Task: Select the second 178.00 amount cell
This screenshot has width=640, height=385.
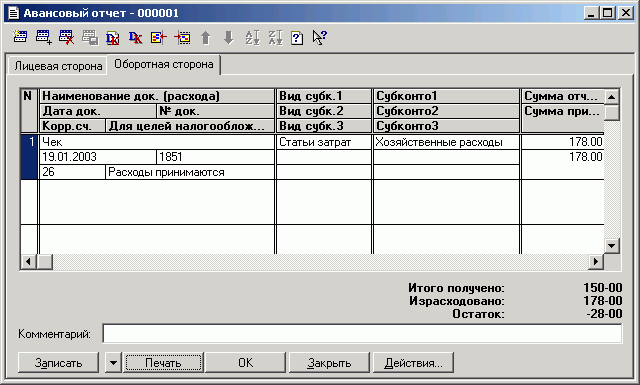Action: pyautogui.click(x=563, y=157)
